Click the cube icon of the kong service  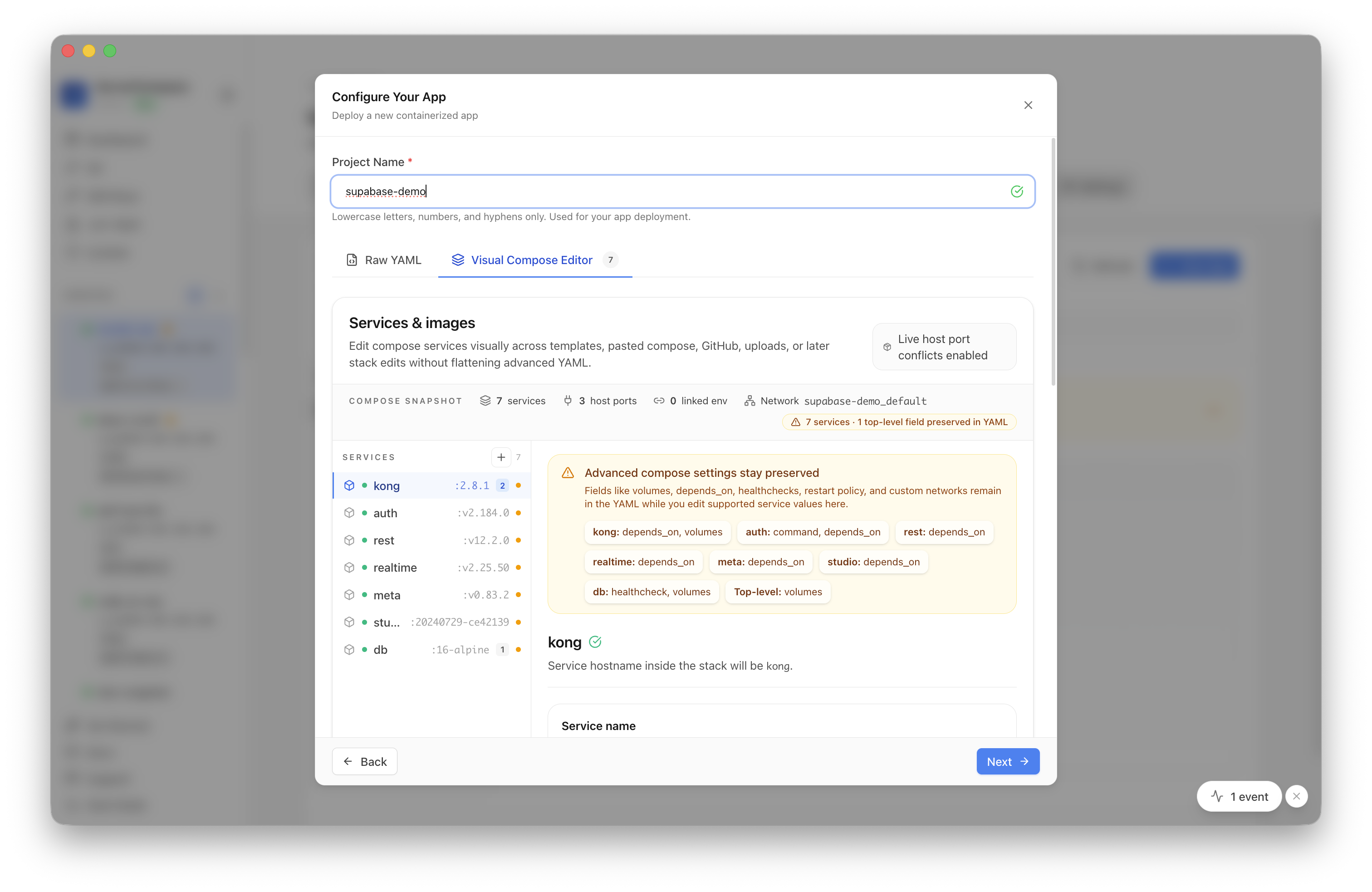click(349, 485)
